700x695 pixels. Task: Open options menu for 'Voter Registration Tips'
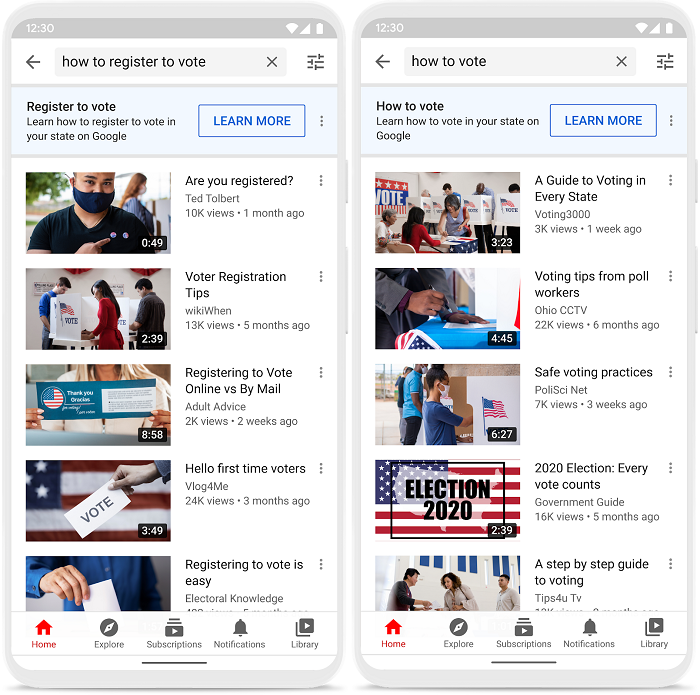pos(321,276)
